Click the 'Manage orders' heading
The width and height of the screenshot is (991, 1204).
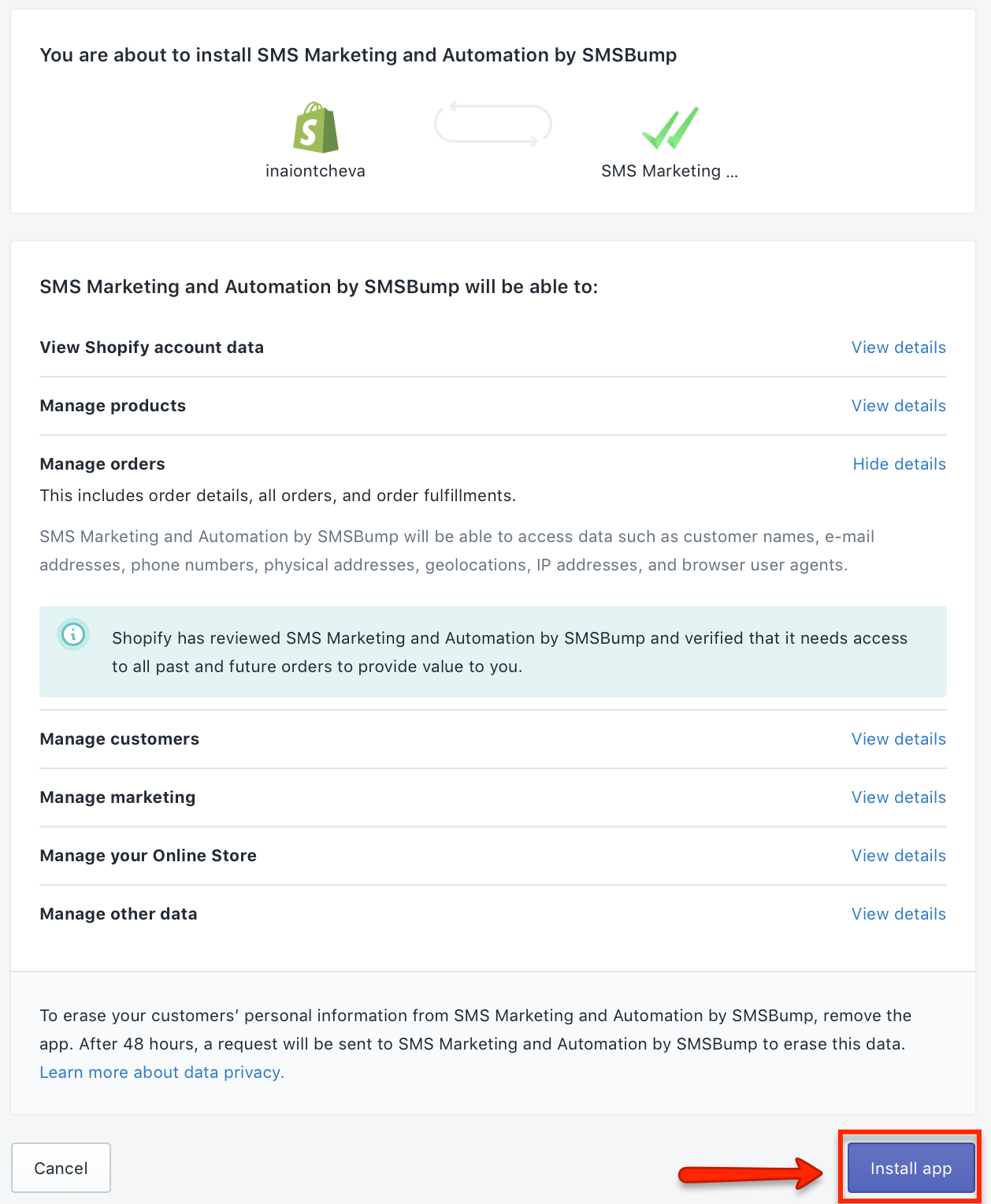[102, 464]
